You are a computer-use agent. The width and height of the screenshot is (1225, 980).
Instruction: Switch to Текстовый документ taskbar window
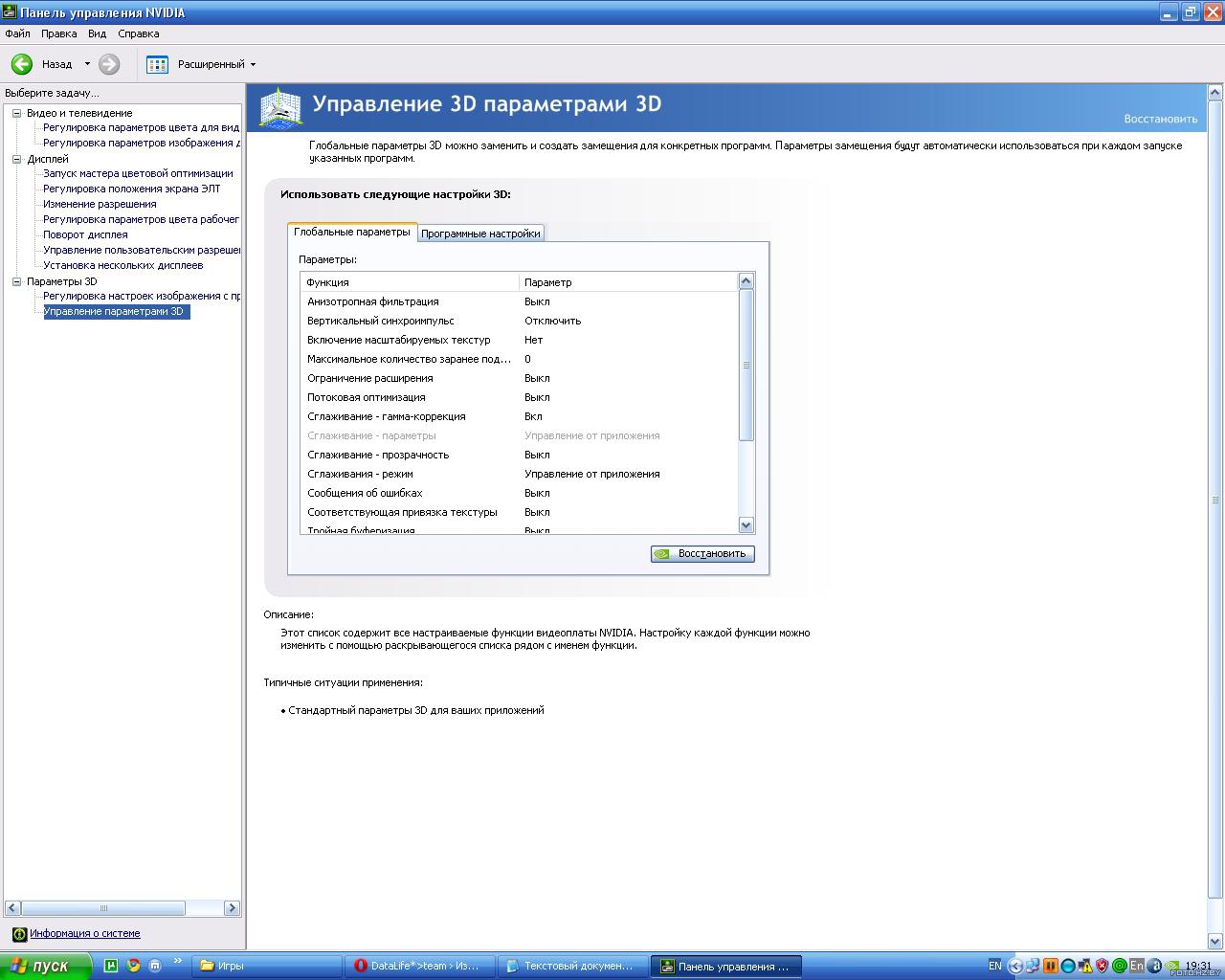coord(574,966)
